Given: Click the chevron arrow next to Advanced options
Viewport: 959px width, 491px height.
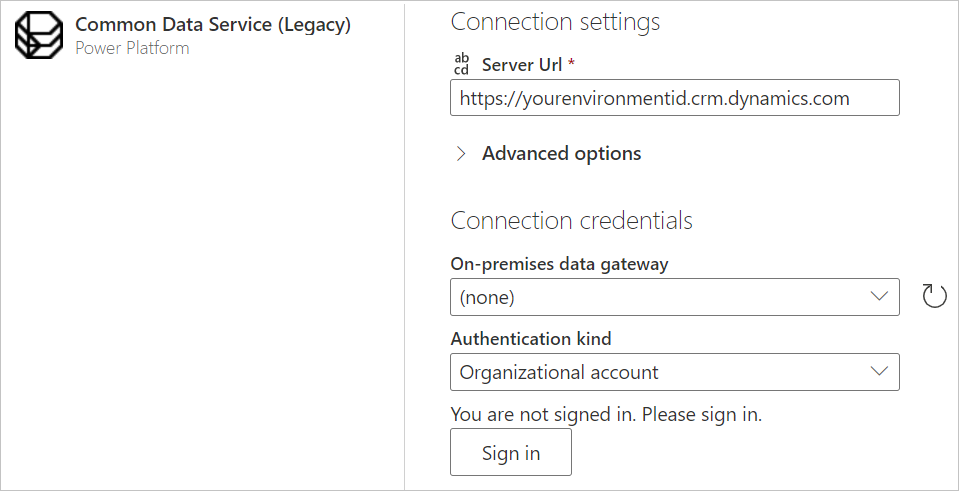Looking at the screenshot, I should (461, 154).
